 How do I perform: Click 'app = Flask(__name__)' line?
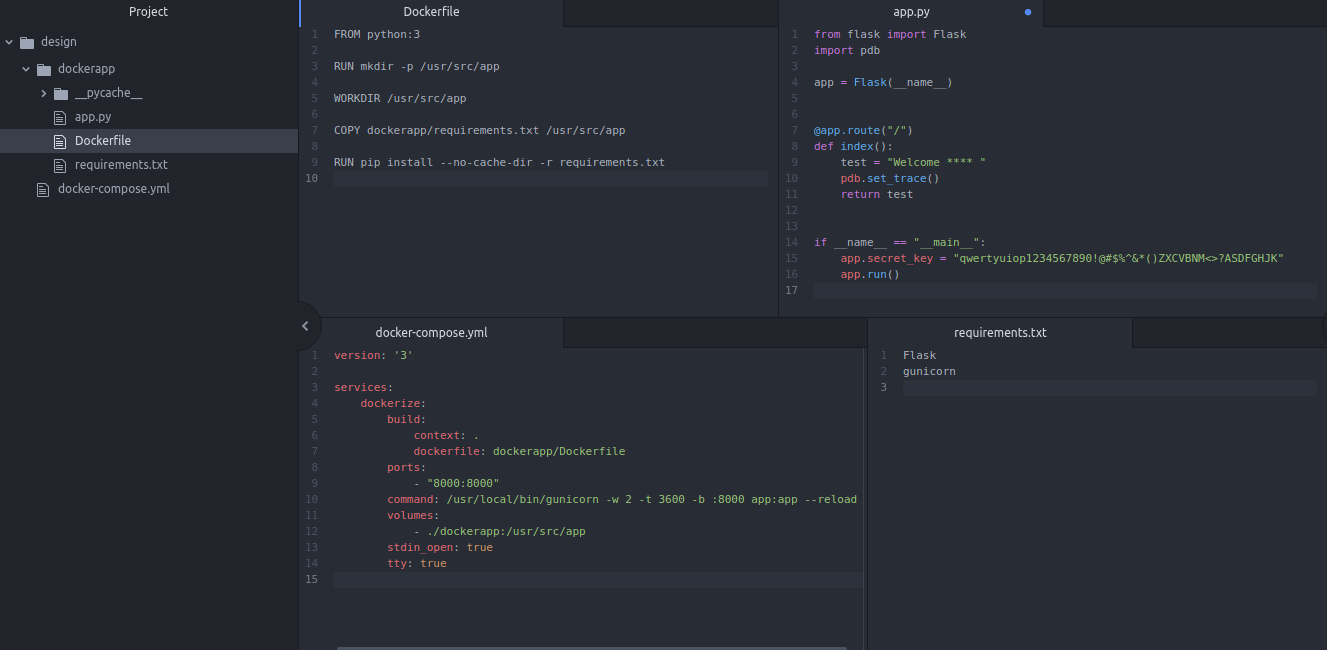[883, 82]
